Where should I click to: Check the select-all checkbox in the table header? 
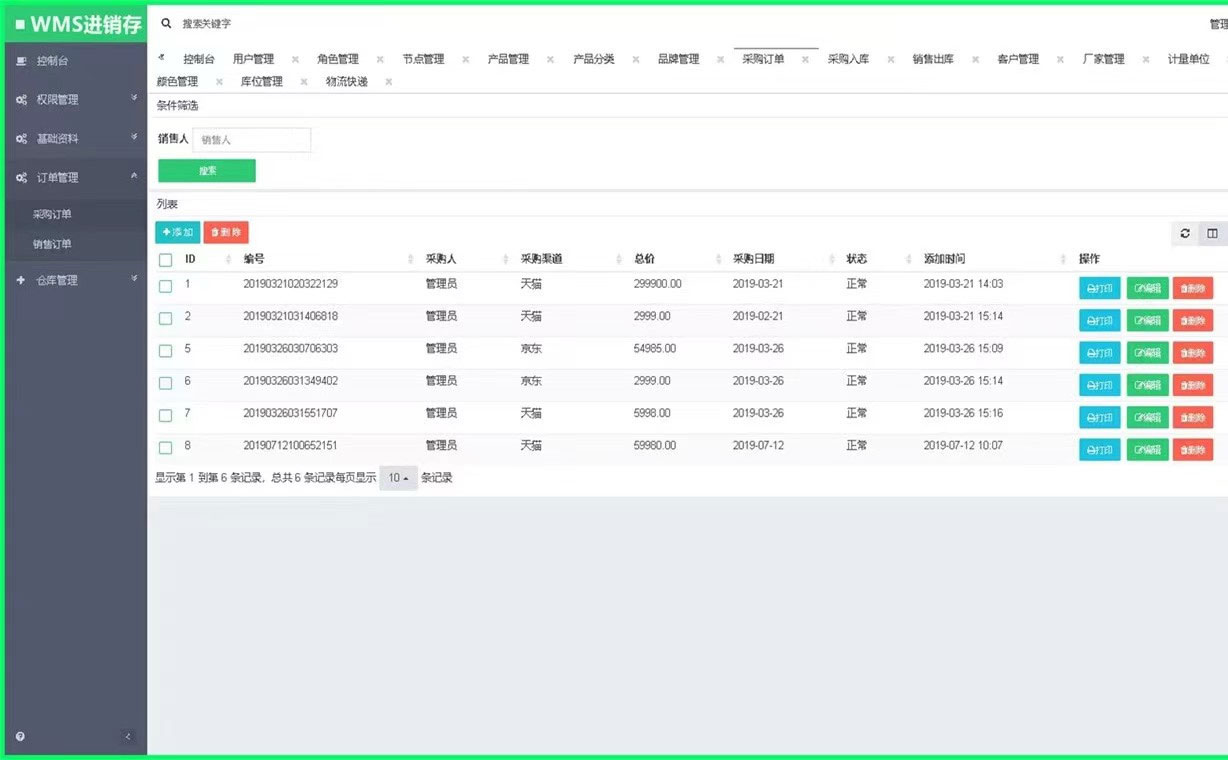point(165,258)
